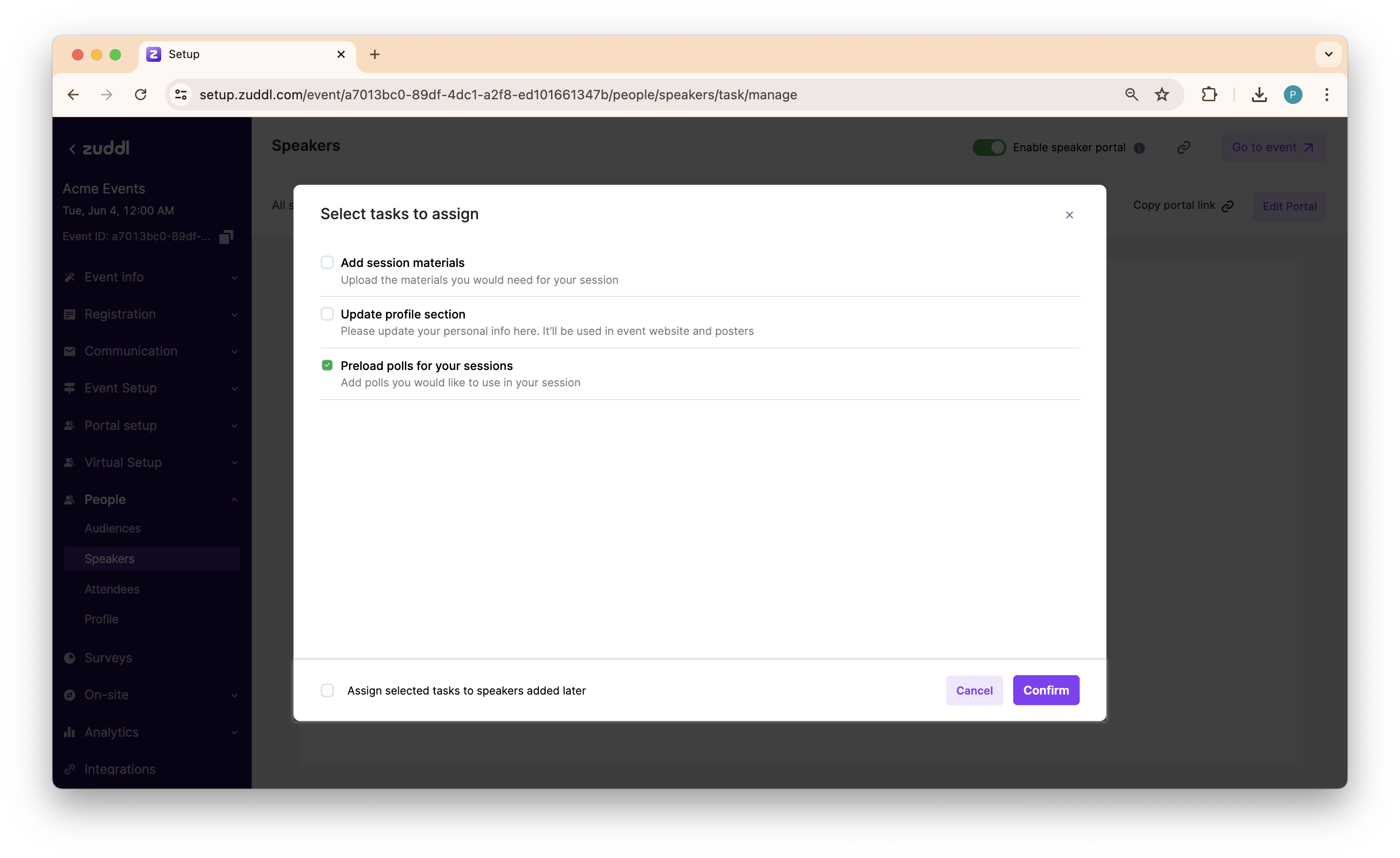Check the Add session materials checkbox

point(327,262)
